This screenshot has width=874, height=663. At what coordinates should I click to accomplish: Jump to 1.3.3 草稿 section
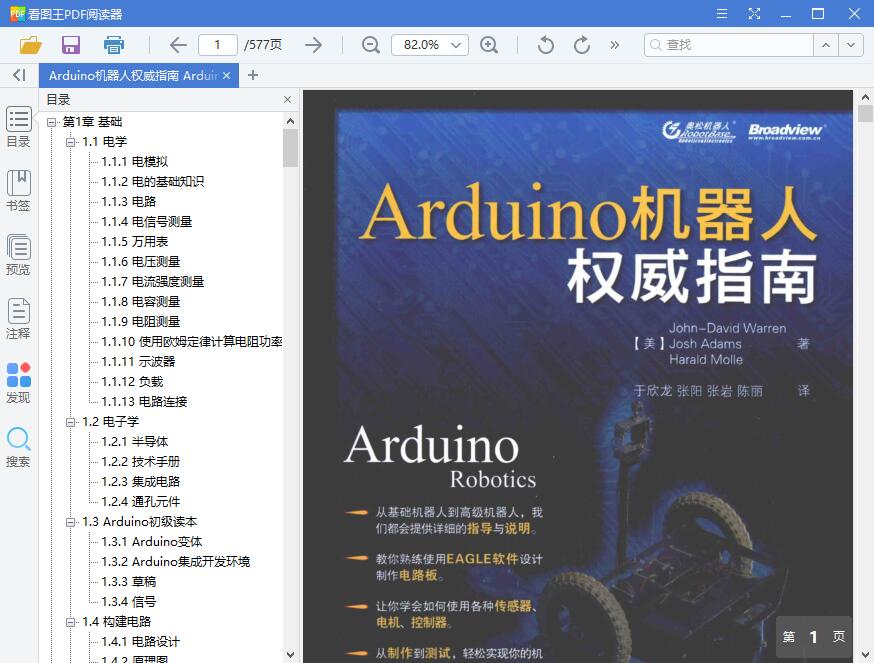tap(128, 582)
